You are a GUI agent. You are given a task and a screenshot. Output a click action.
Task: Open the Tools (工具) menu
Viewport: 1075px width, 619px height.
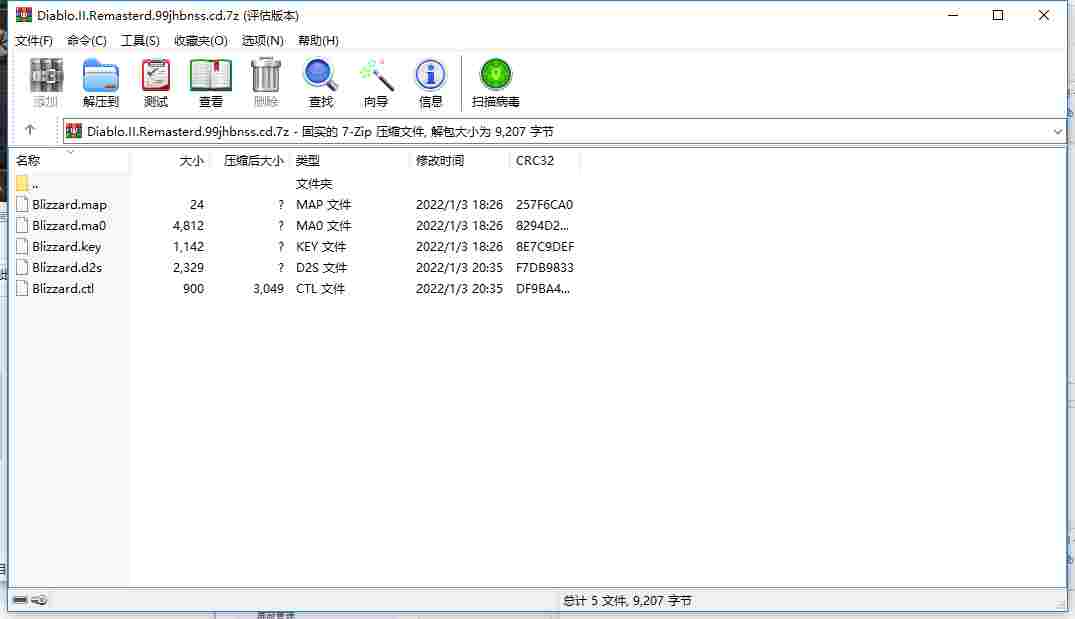140,40
